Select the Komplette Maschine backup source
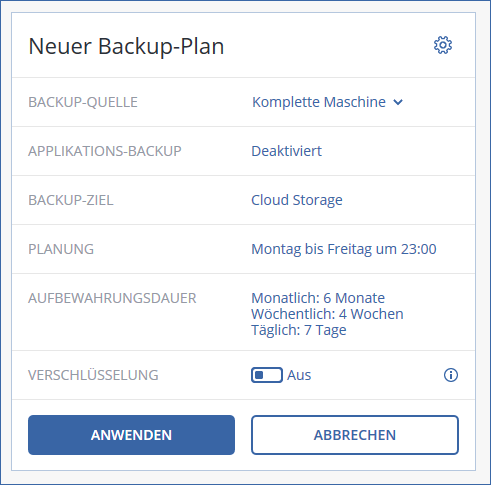 (319, 102)
